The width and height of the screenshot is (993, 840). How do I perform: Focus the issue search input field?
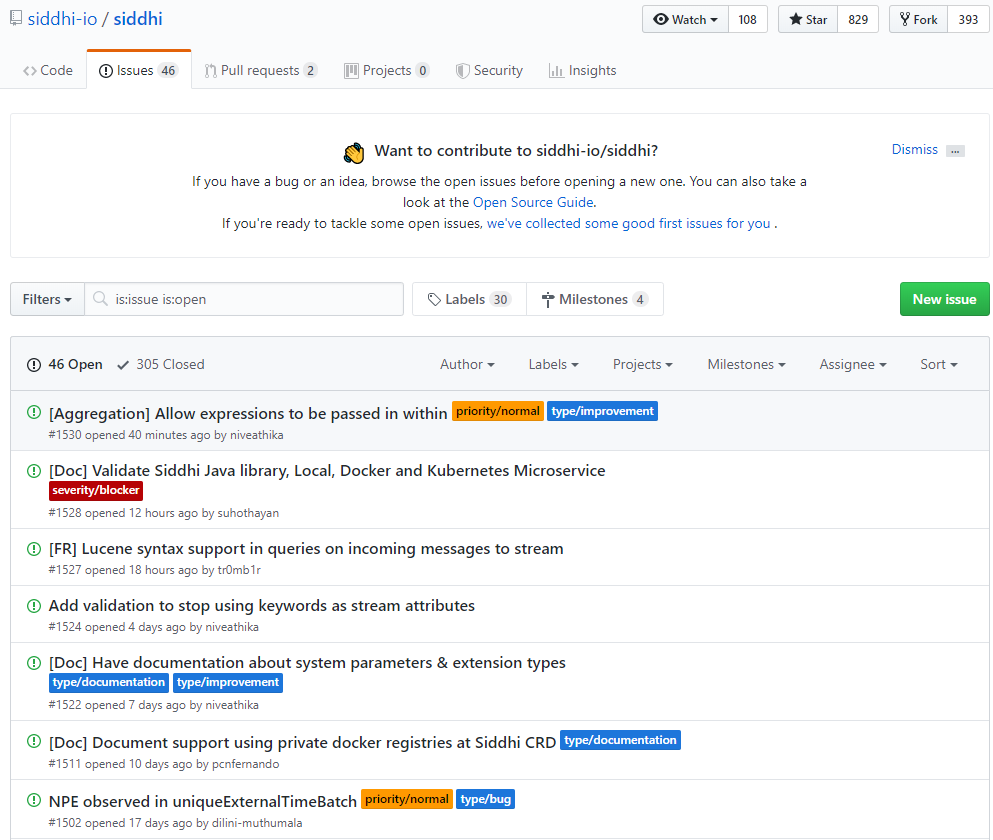coord(255,299)
